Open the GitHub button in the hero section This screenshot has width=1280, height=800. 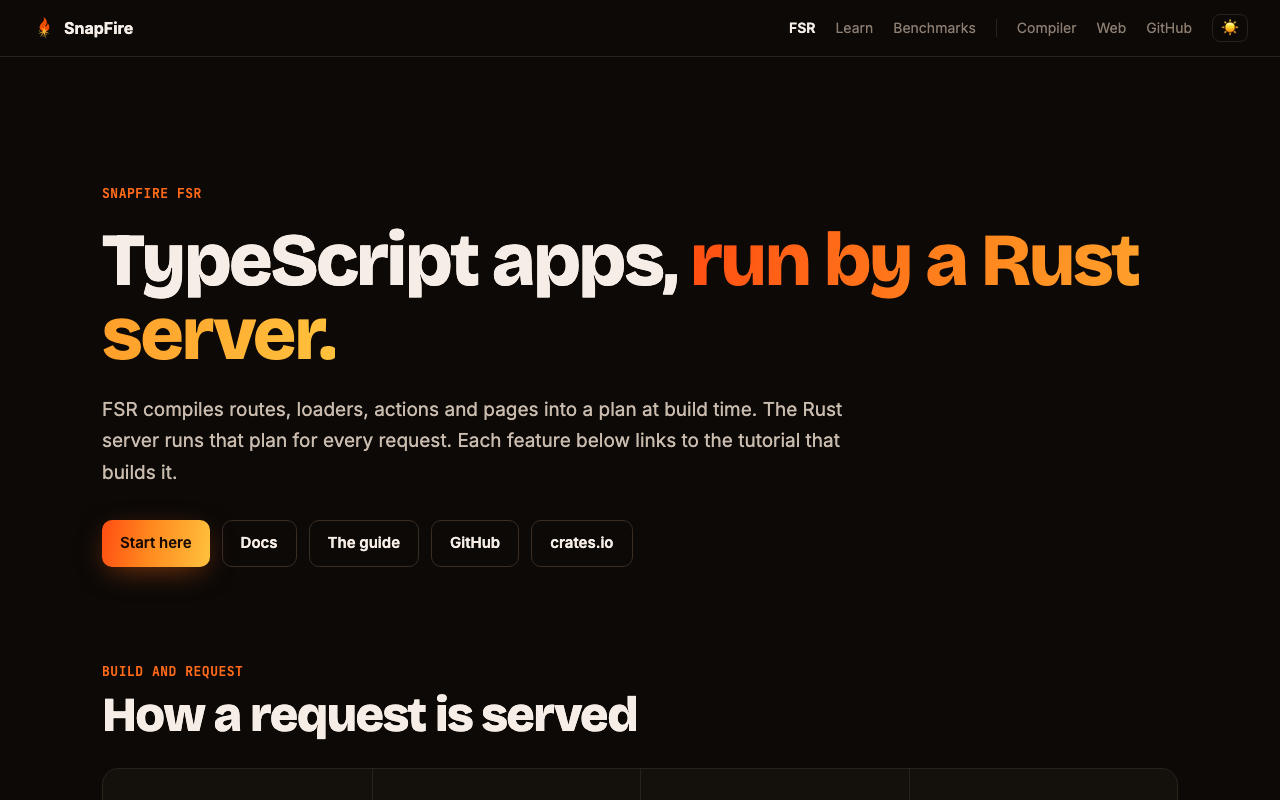click(475, 543)
